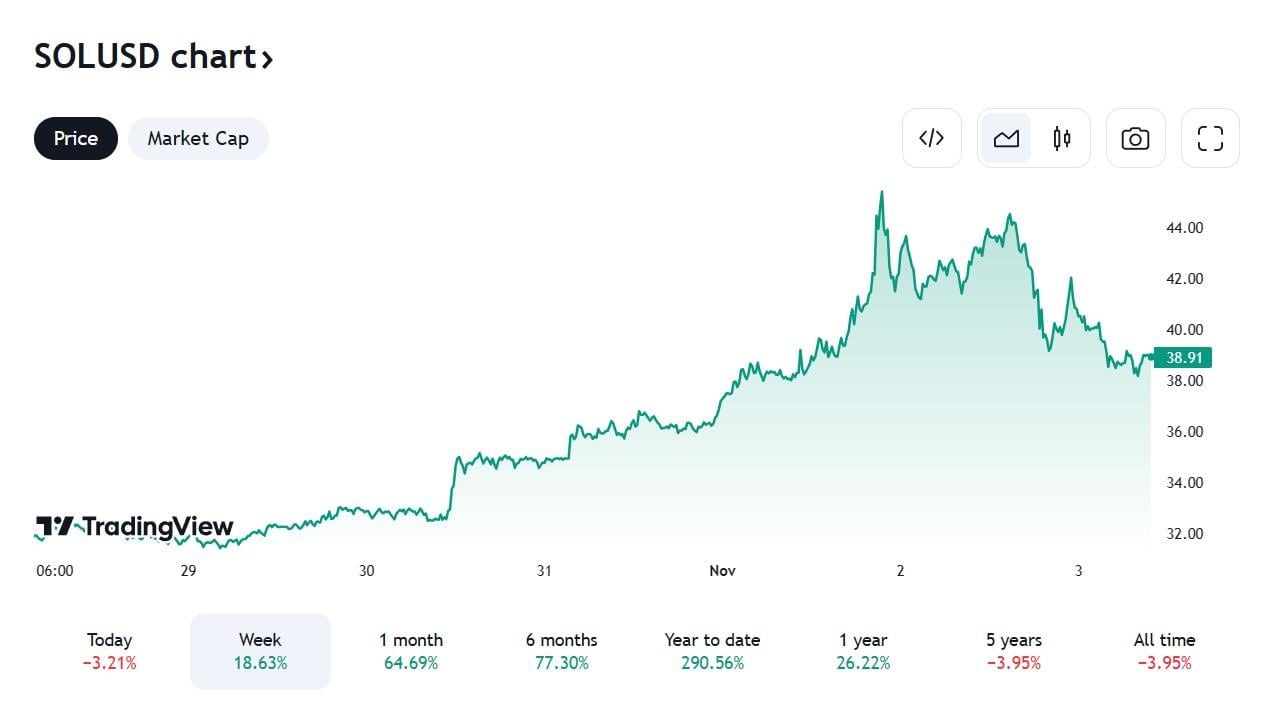The width and height of the screenshot is (1280, 720).
Task: Select the Today time range
Action: pos(110,651)
